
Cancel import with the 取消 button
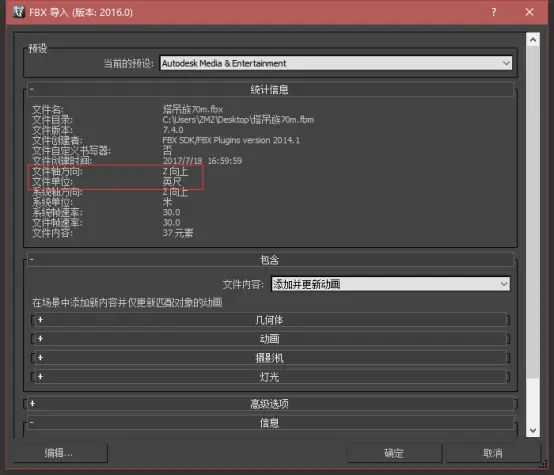coord(493,453)
